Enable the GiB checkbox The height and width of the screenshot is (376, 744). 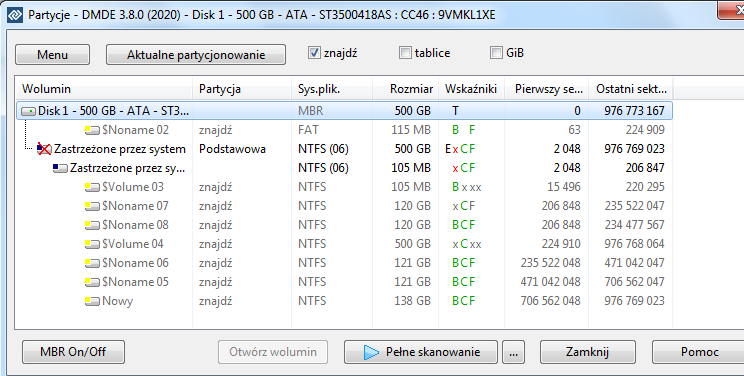[x=496, y=53]
